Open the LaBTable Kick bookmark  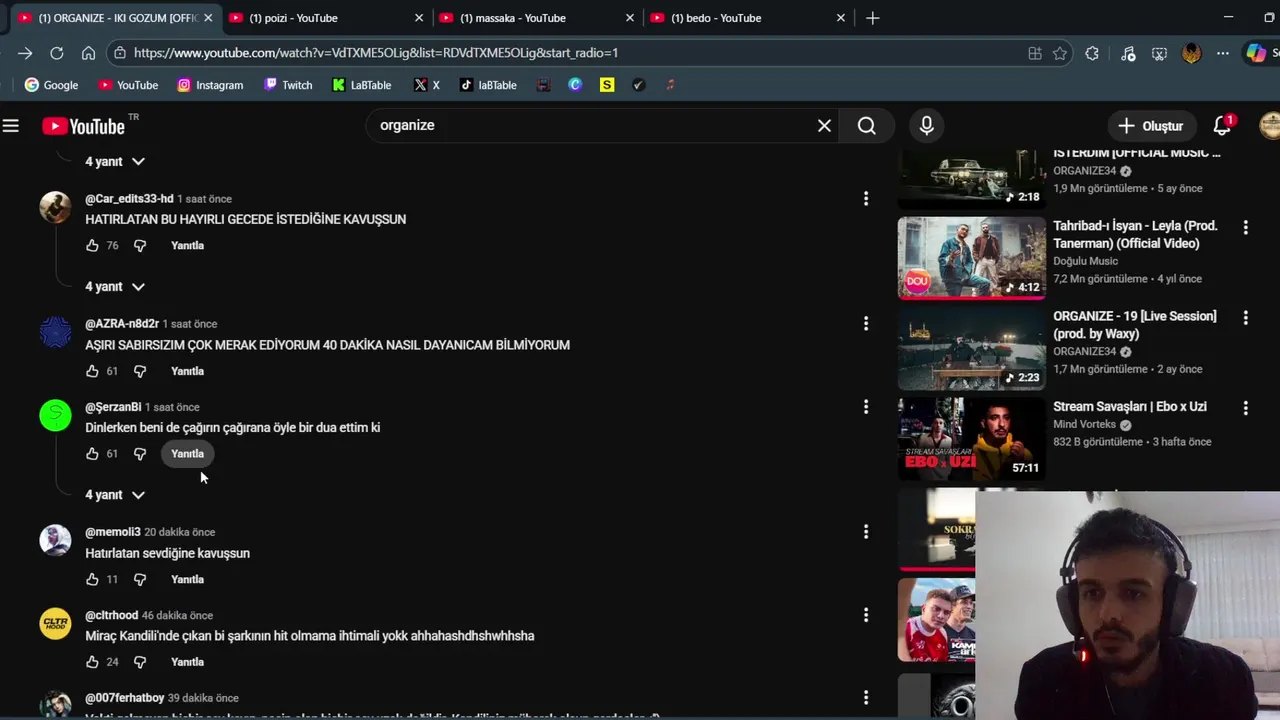click(x=362, y=85)
